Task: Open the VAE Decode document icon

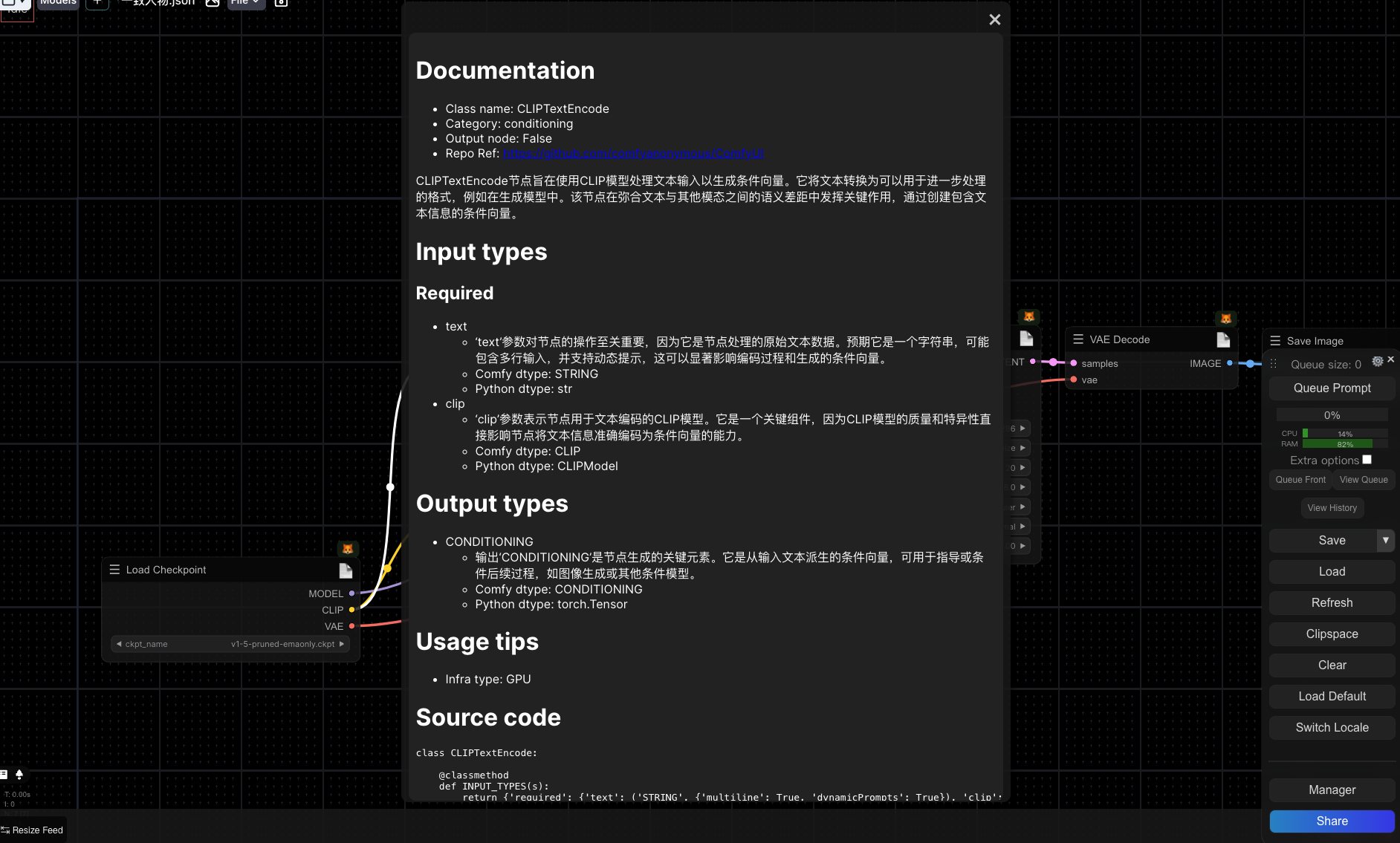Action: (x=1223, y=340)
